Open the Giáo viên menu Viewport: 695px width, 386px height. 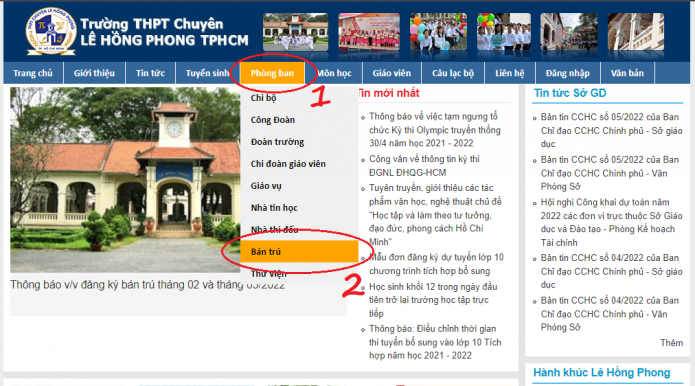pyautogui.click(x=392, y=73)
